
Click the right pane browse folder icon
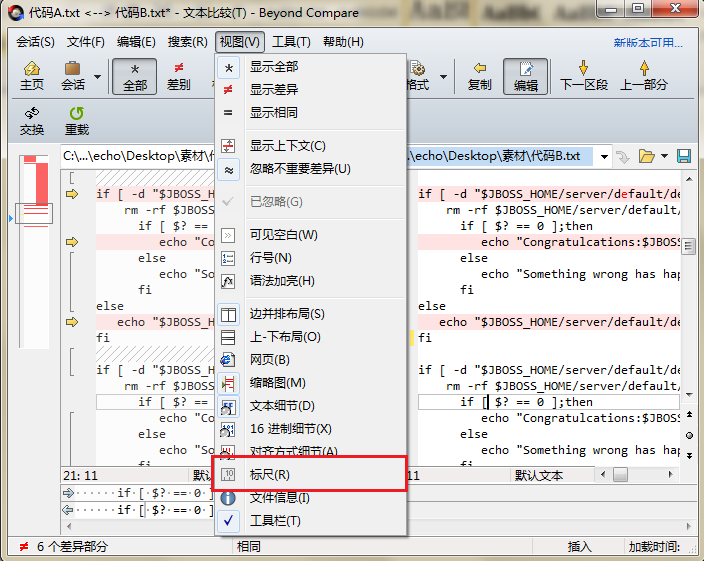(x=646, y=156)
